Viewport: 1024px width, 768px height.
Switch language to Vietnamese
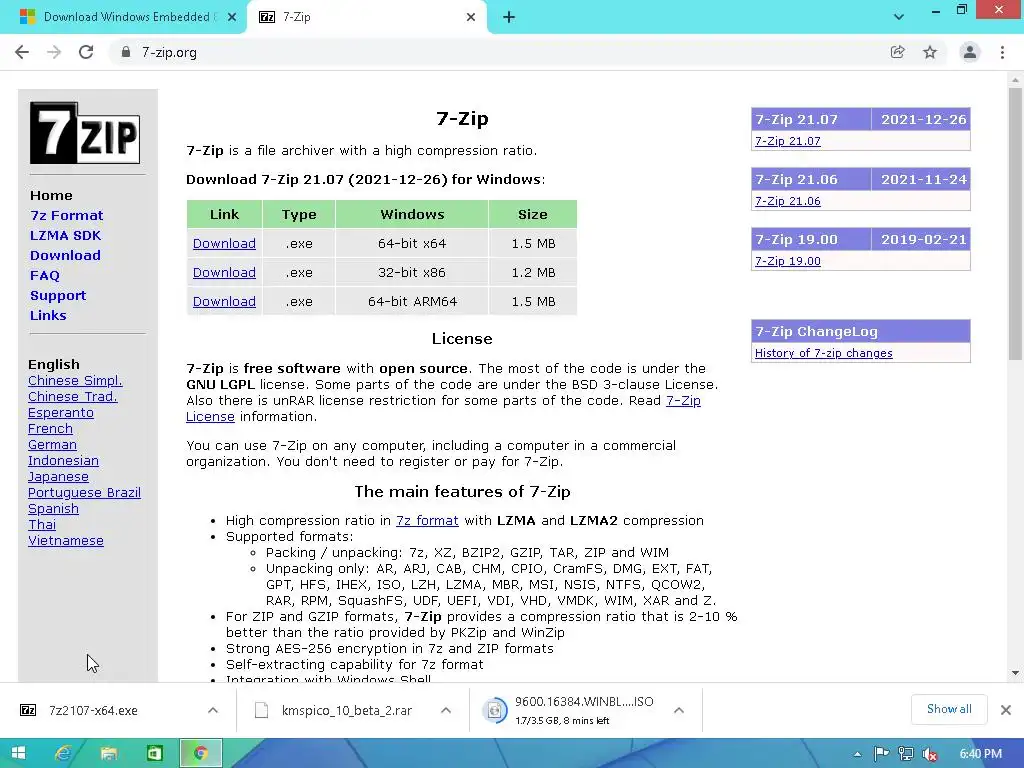(x=65, y=541)
